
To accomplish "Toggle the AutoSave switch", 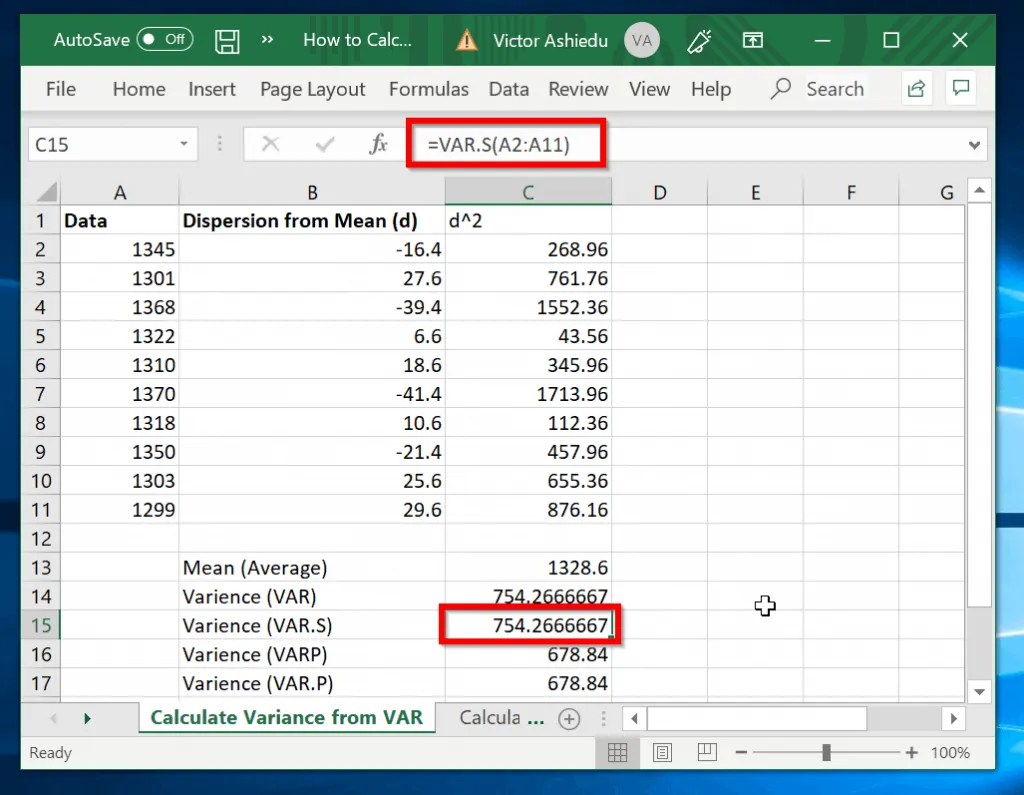I will 165,40.
